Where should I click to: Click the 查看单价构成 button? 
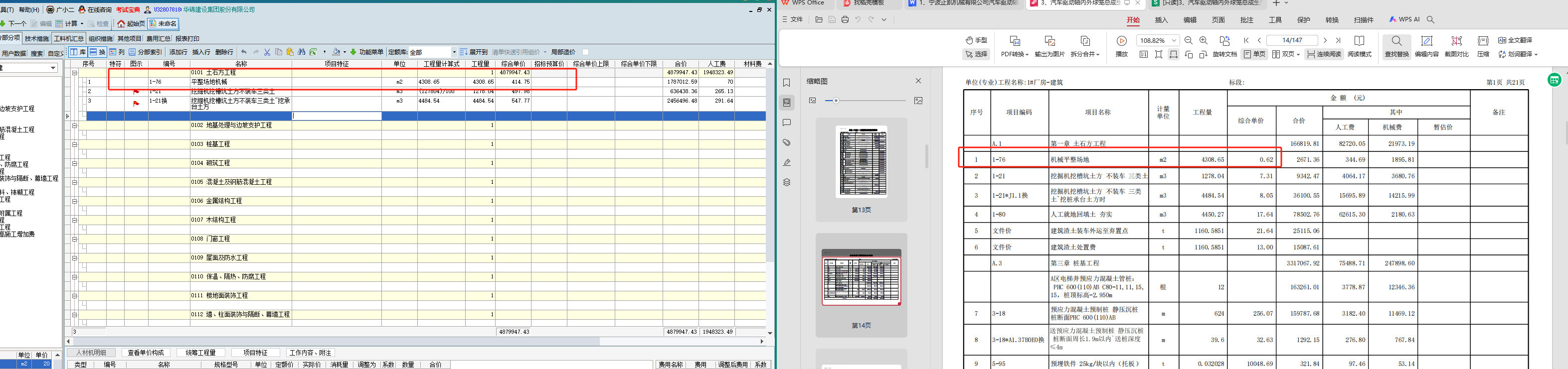(x=146, y=353)
